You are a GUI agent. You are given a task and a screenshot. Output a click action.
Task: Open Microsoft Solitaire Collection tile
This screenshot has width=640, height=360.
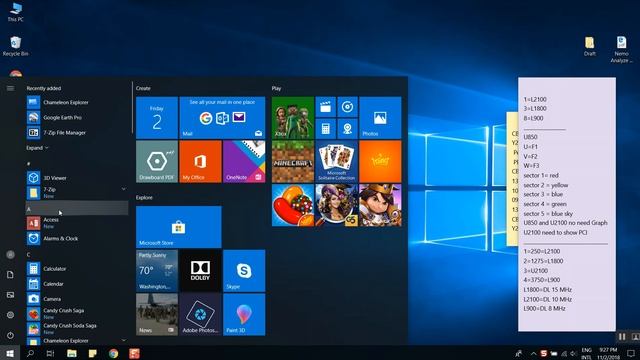click(x=336, y=161)
